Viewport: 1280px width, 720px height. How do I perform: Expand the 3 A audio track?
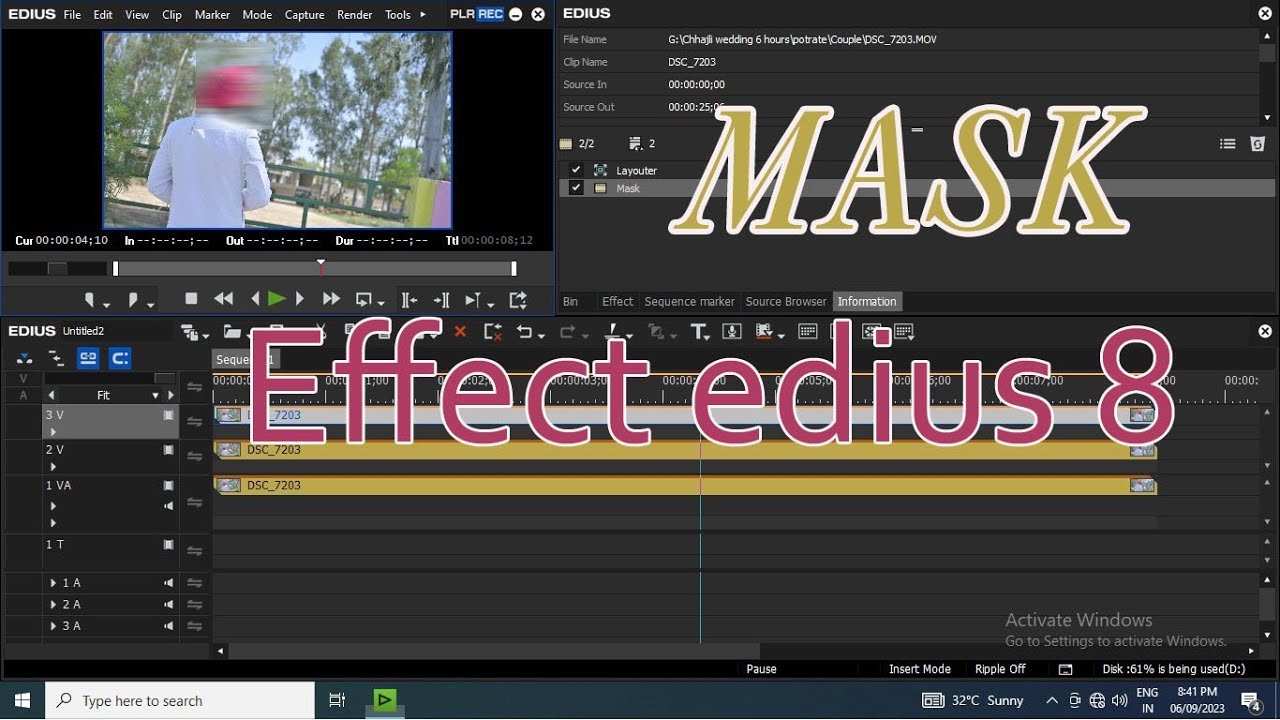click(53, 626)
